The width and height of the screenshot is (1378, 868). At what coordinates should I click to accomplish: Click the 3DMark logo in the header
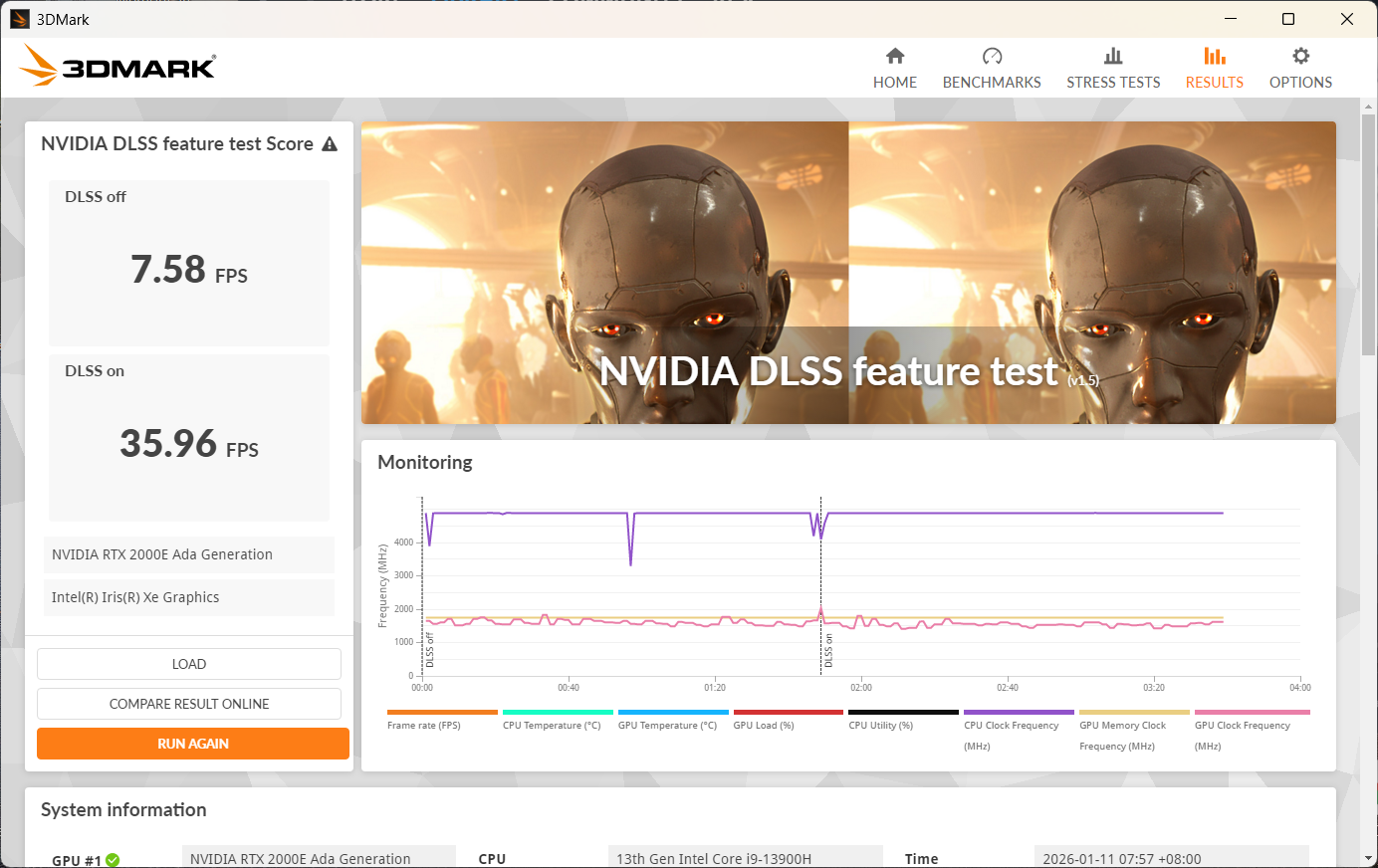117,67
